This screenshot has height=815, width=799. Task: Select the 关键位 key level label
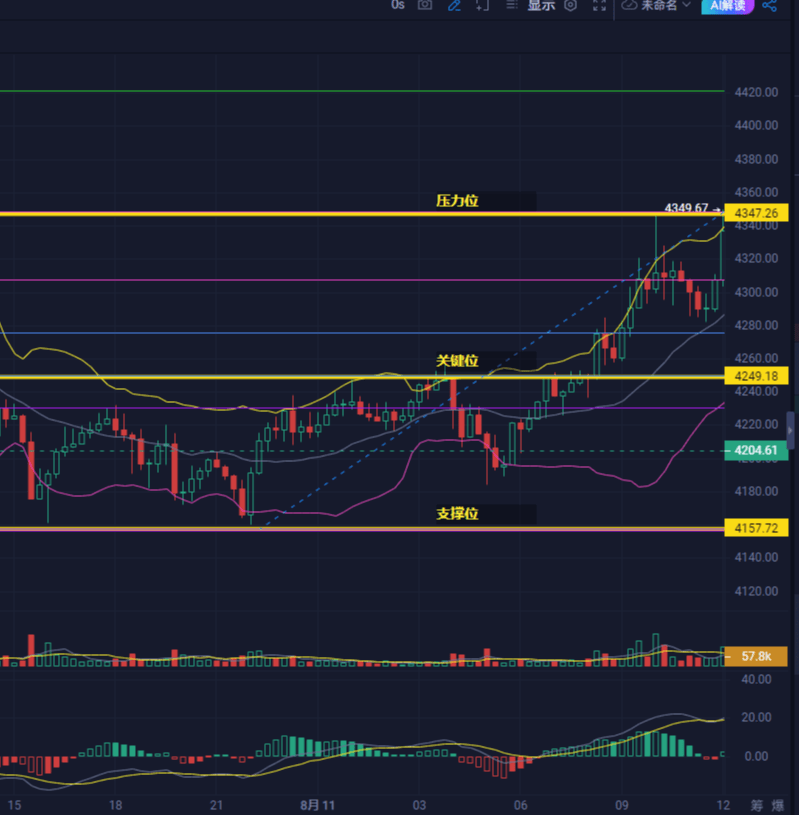click(457, 360)
